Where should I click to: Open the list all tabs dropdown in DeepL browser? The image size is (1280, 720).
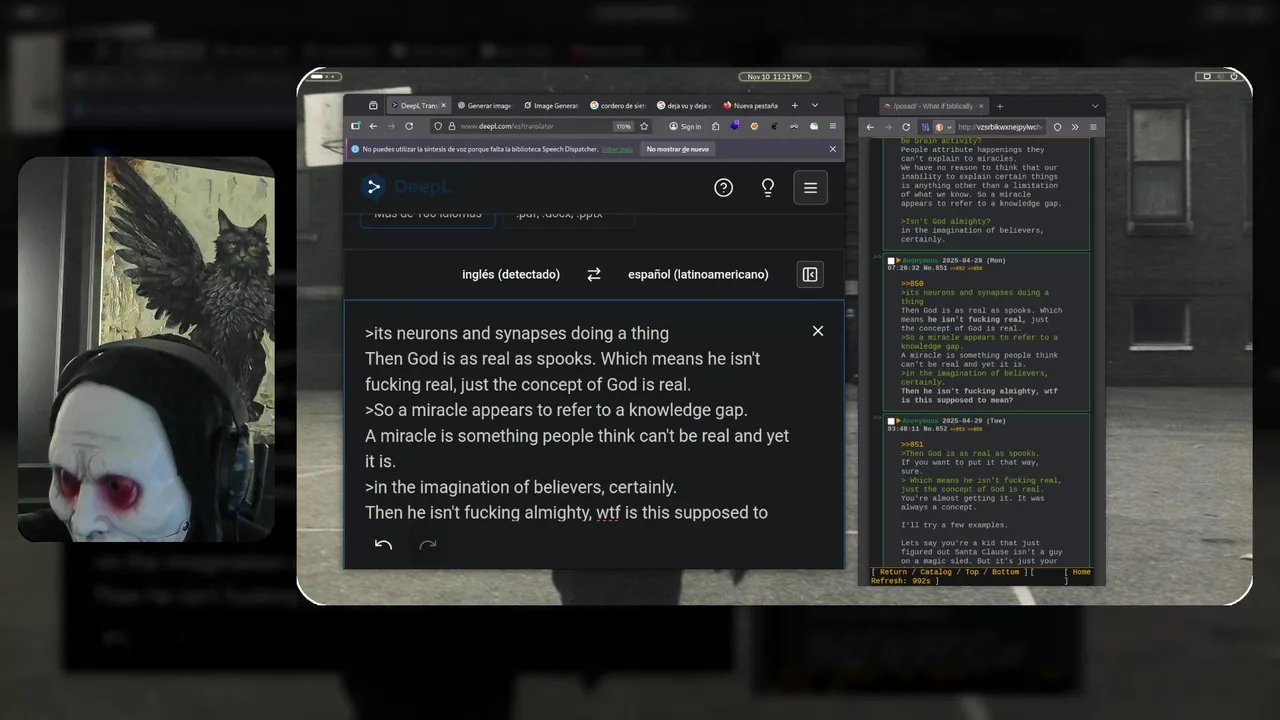[814, 105]
